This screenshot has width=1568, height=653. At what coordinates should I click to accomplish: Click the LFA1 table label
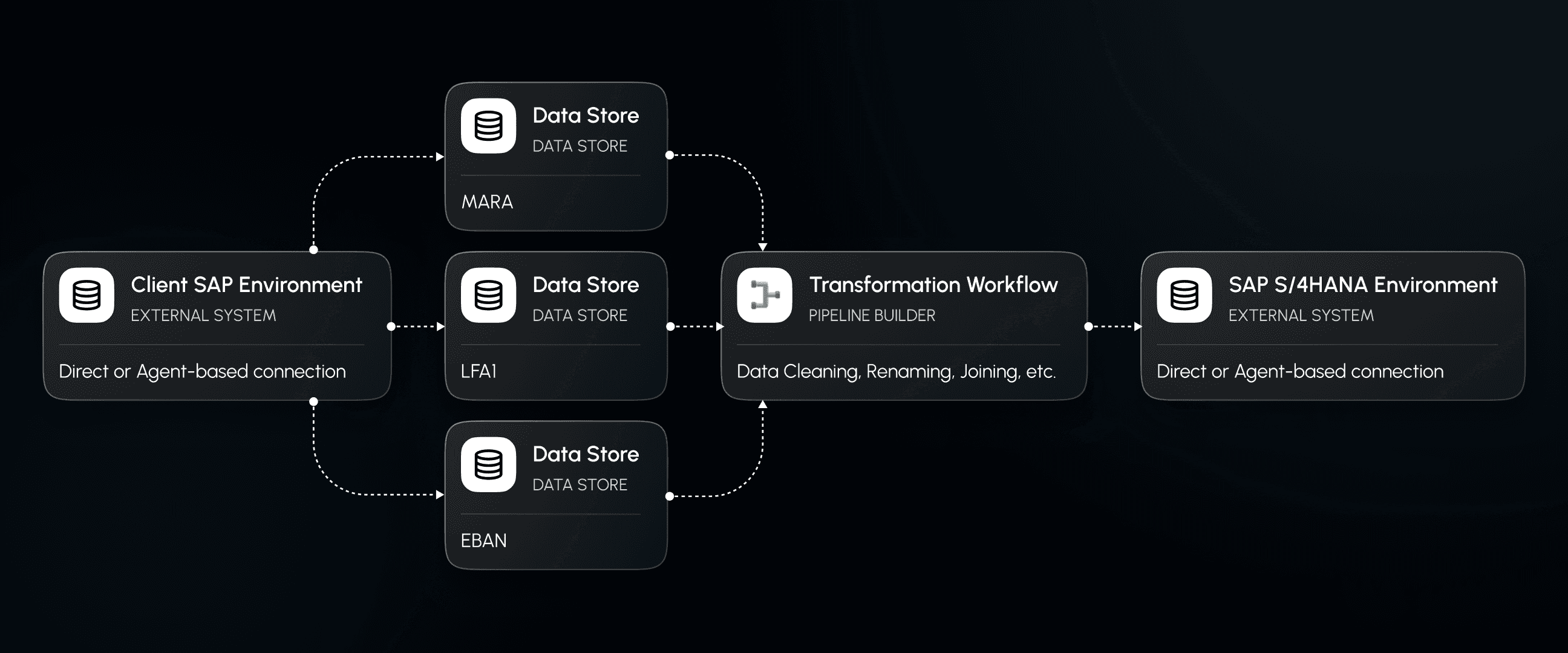pyautogui.click(x=479, y=371)
